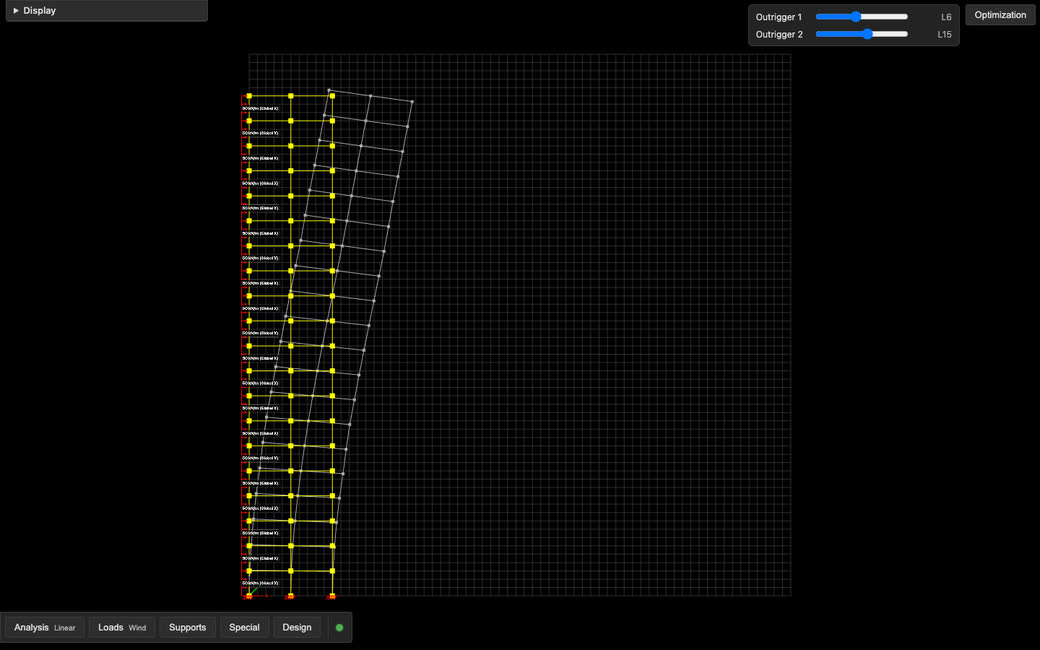Select the left column base support
The width and height of the screenshot is (1040, 650).
tap(249, 597)
